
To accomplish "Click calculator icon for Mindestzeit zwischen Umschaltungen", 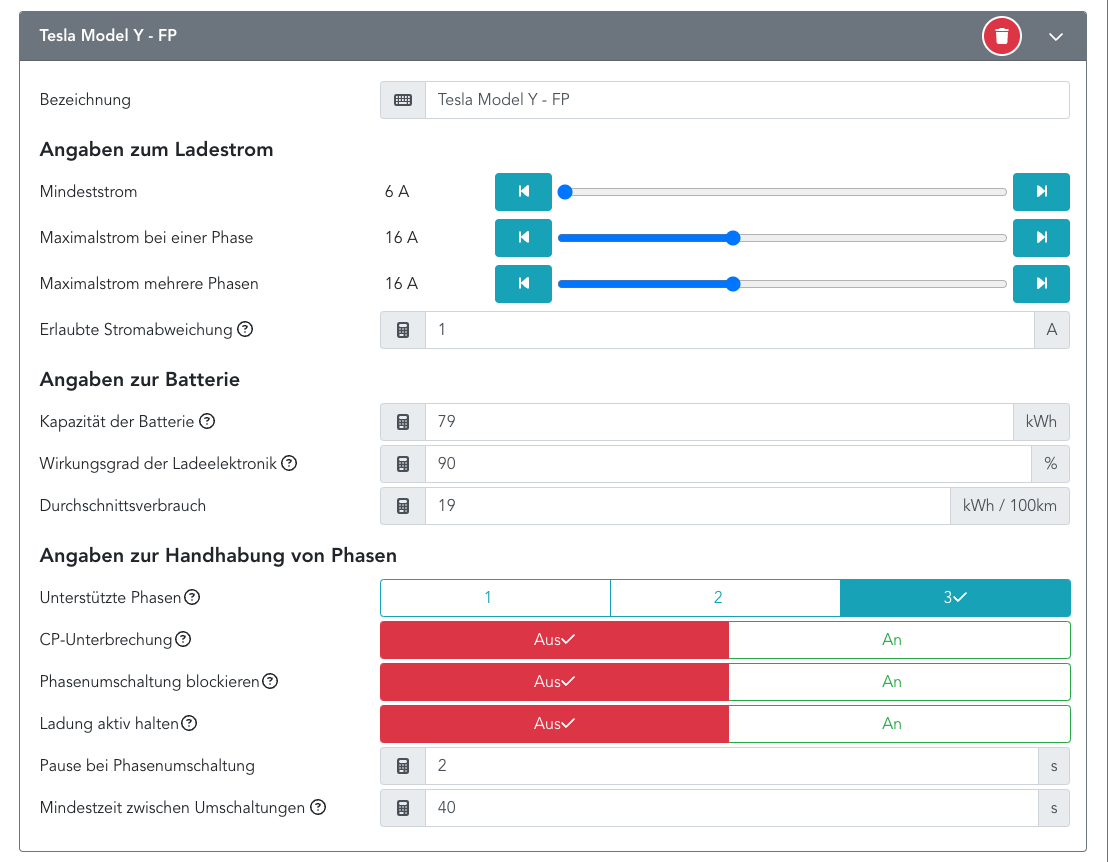I will pyautogui.click(x=403, y=808).
